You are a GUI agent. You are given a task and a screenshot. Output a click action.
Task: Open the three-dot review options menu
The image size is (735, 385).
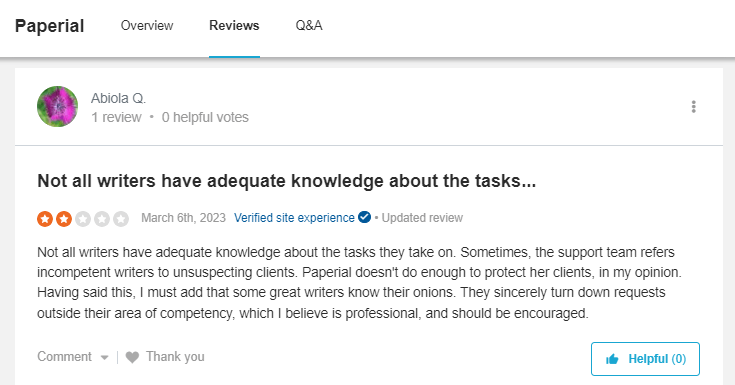(x=693, y=107)
